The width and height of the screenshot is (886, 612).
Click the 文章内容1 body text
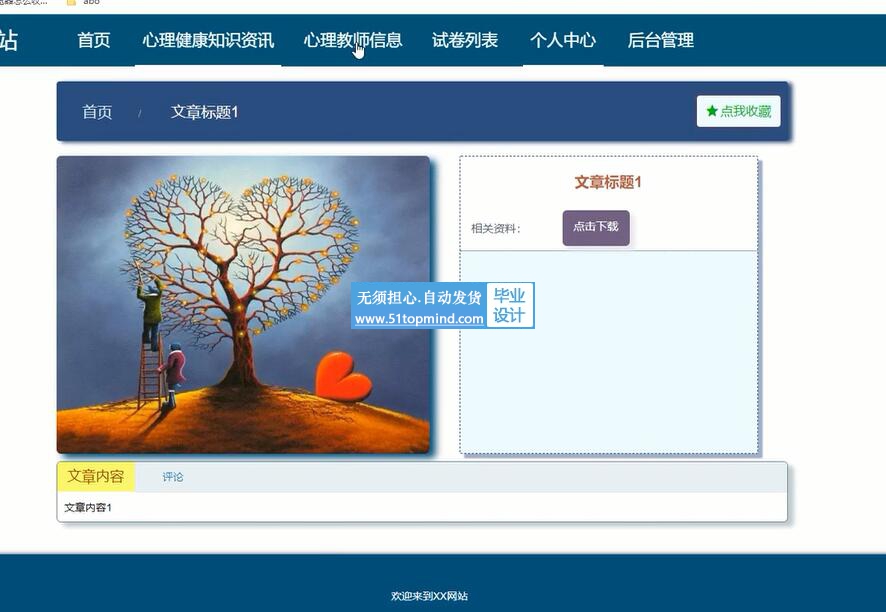point(88,507)
